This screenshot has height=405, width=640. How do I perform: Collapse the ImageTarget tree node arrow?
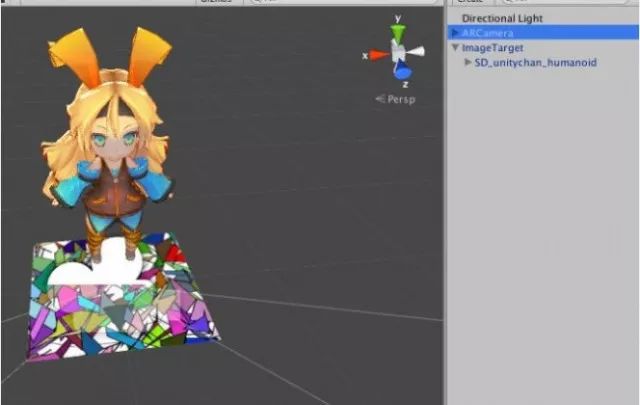[456, 47]
